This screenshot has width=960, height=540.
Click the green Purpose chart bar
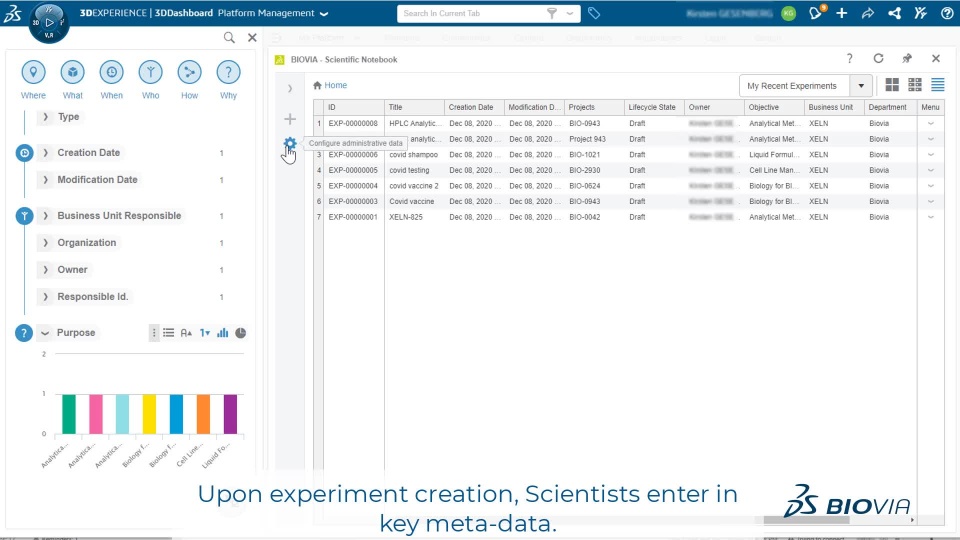[69, 414]
